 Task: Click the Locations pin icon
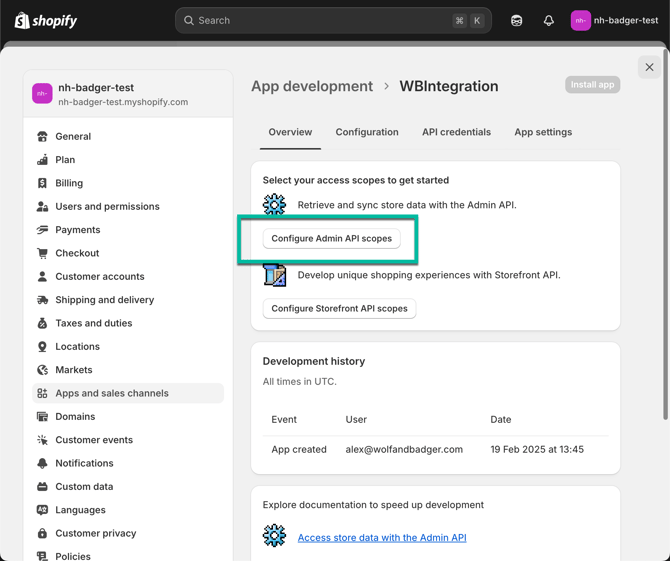click(x=42, y=347)
